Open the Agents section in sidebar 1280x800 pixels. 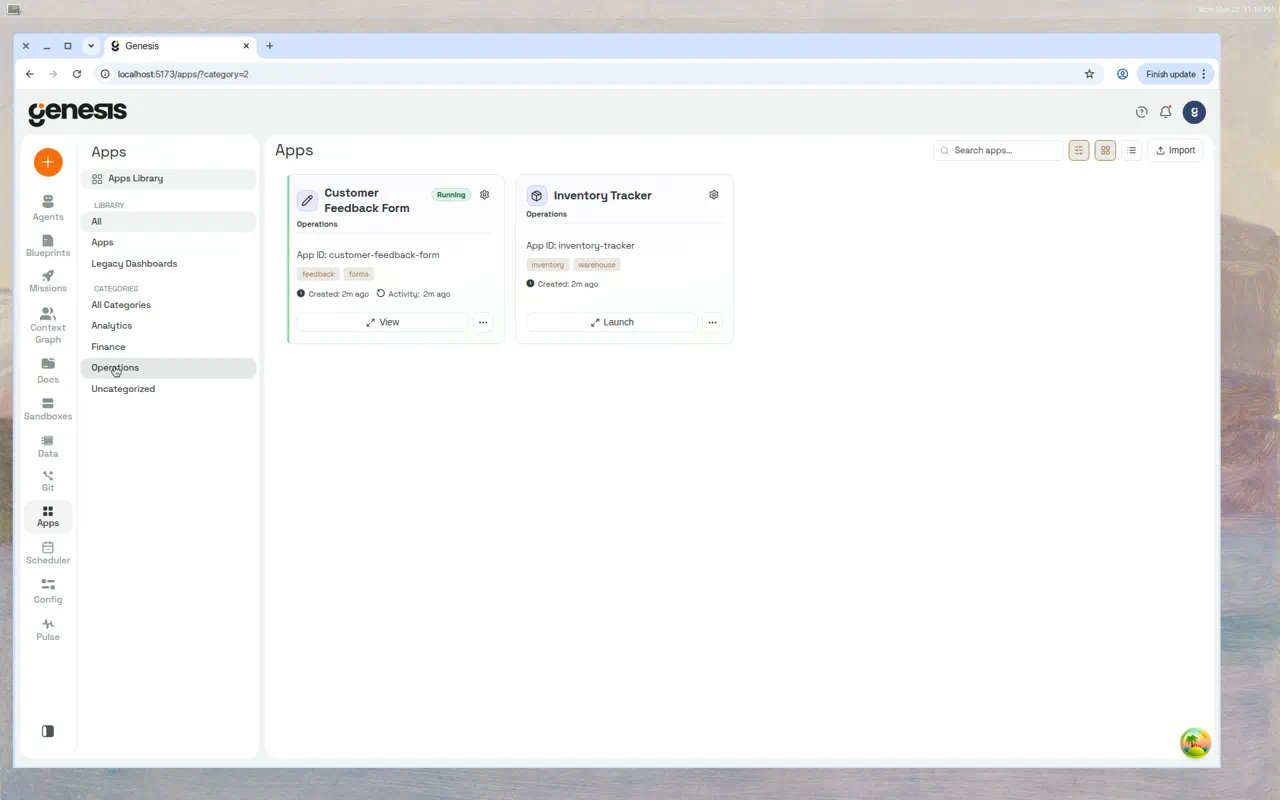coord(48,208)
